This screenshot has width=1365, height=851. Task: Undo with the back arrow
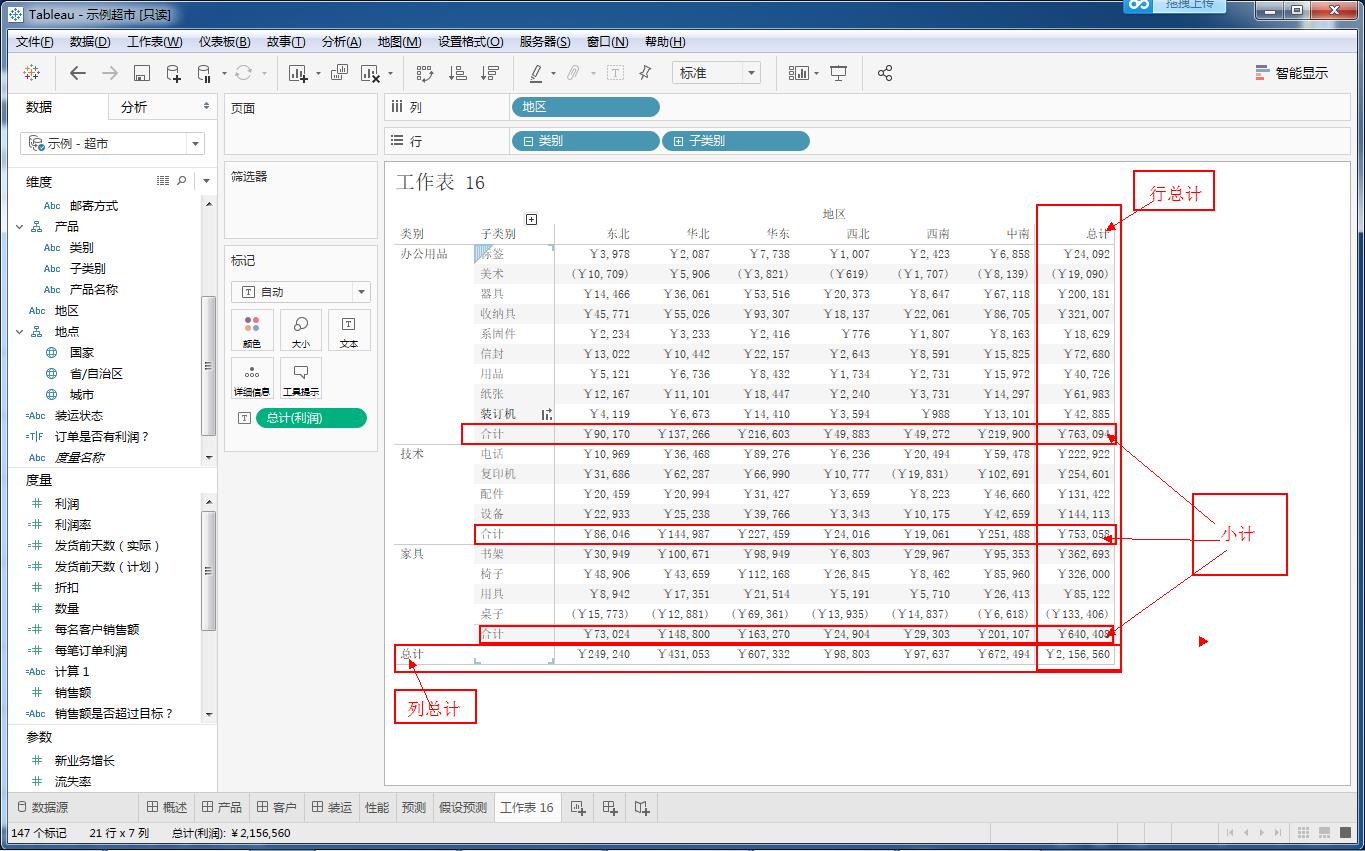click(x=77, y=73)
